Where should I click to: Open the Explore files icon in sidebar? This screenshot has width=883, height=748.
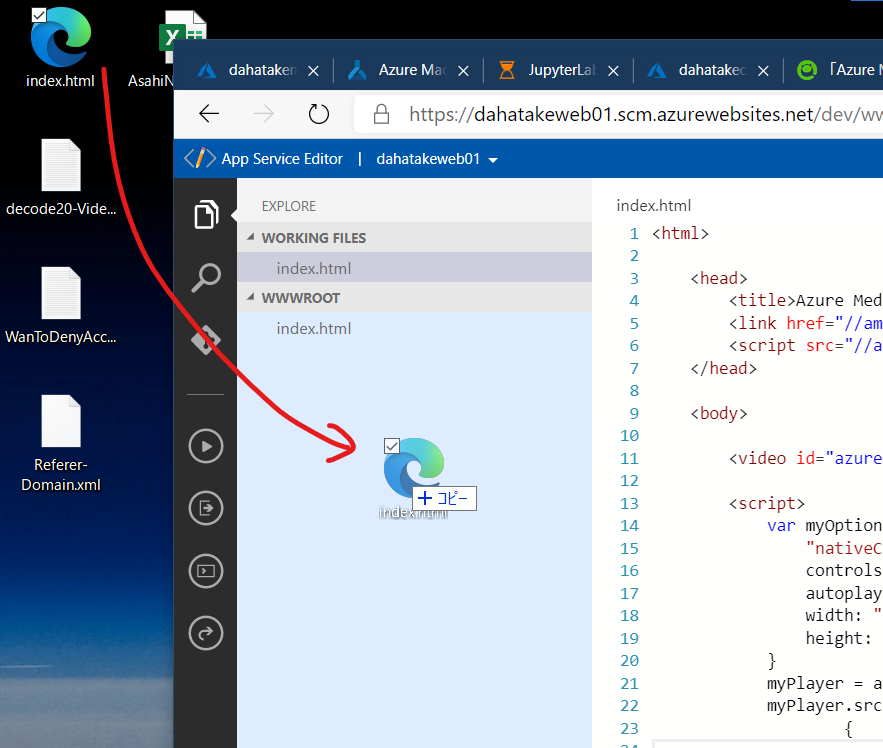pyautogui.click(x=206, y=215)
